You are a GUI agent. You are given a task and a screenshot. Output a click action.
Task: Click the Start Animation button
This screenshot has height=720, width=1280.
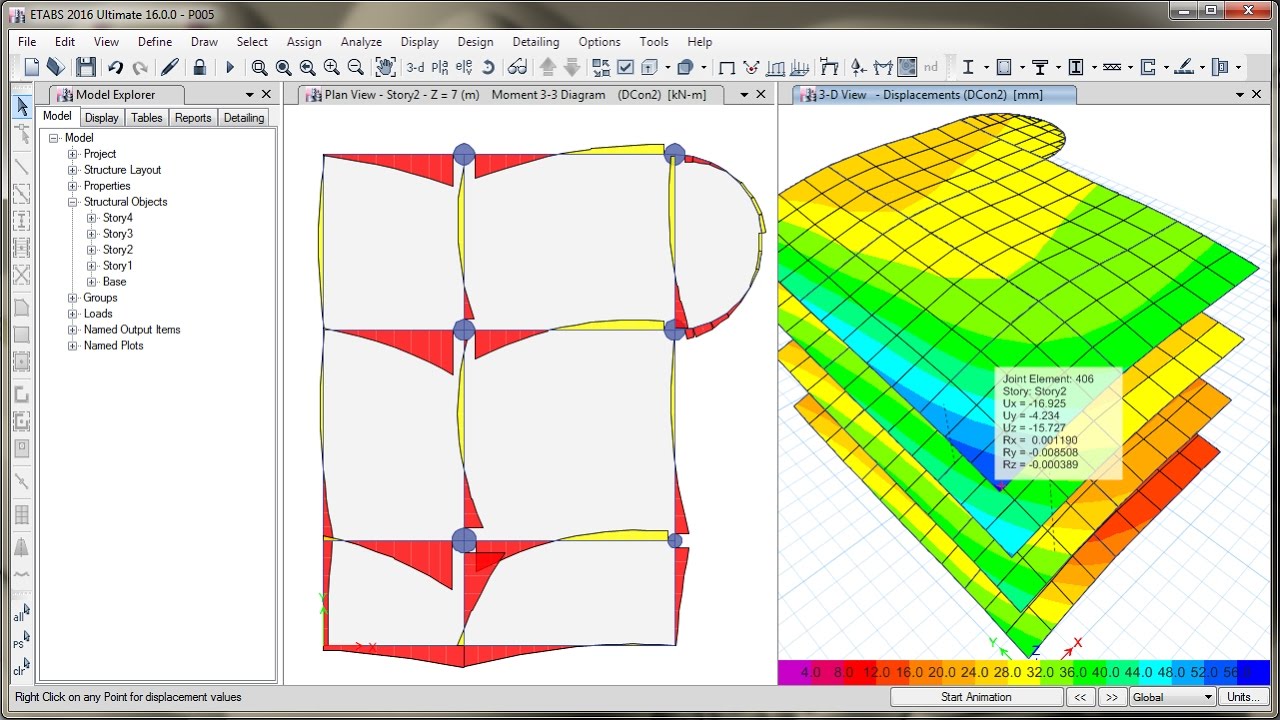click(976, 697)
